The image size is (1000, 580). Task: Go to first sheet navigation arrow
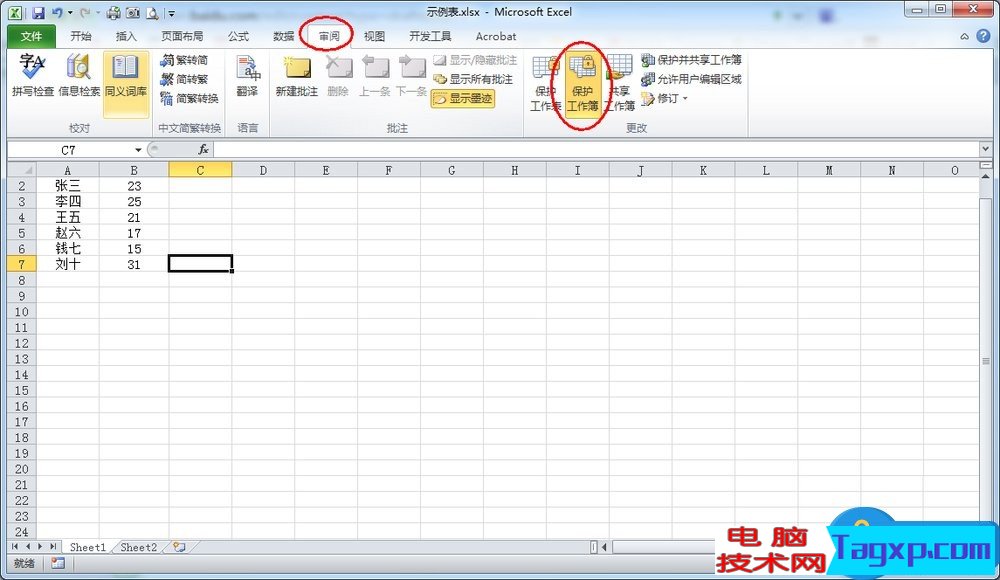[x=15, y=547]
